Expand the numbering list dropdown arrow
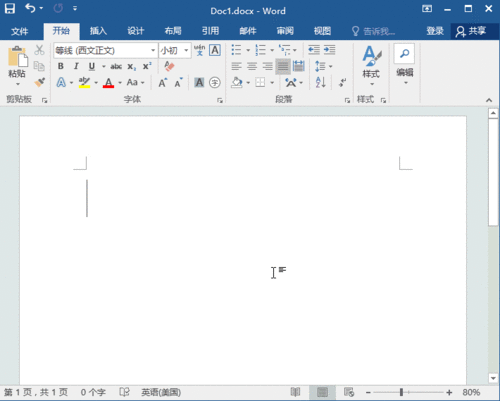Viewport: 500px width, 401px height. pyautogui.click(x=272, y=50)
